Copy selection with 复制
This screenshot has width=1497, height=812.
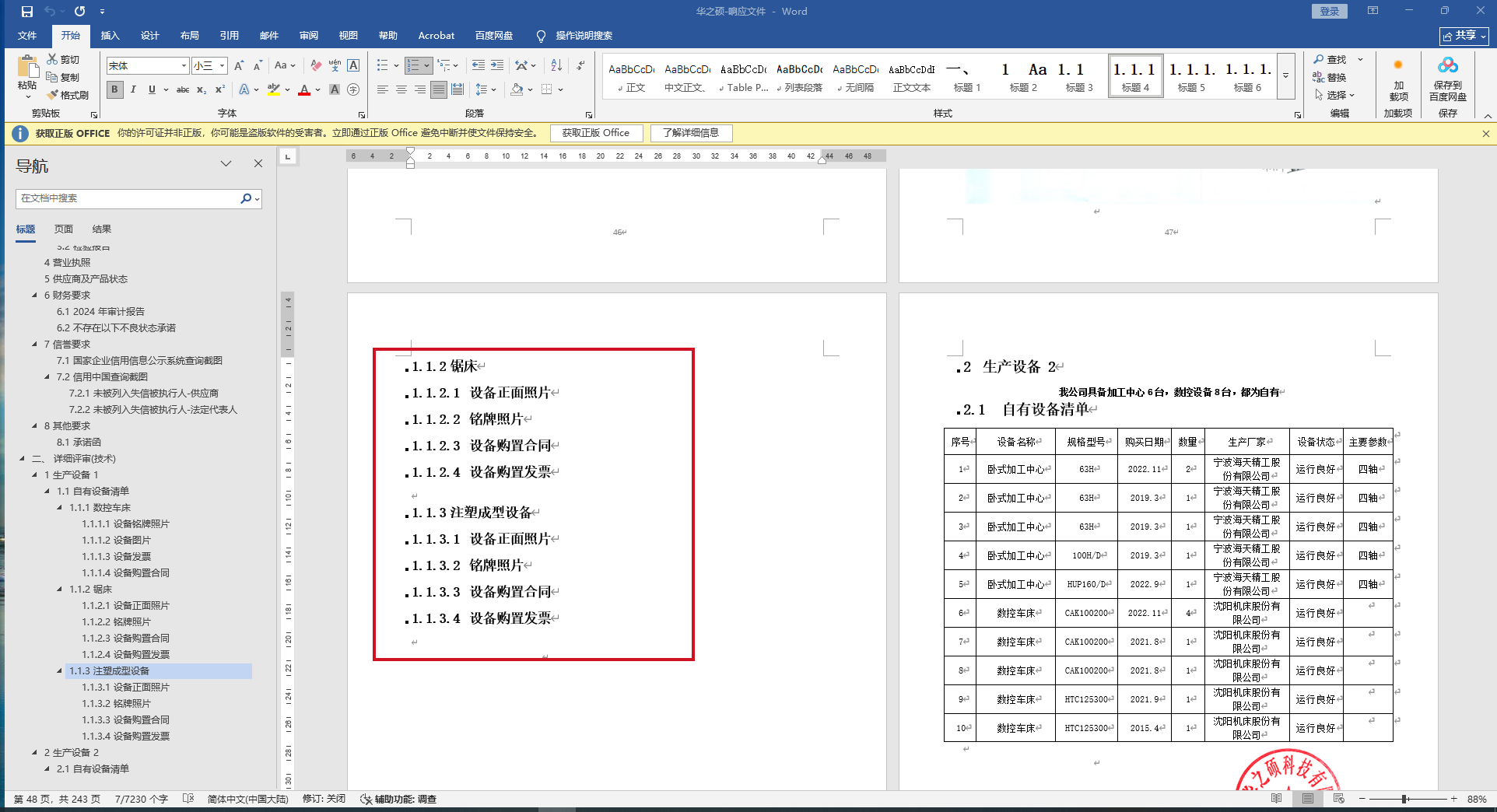coord(63,77)
